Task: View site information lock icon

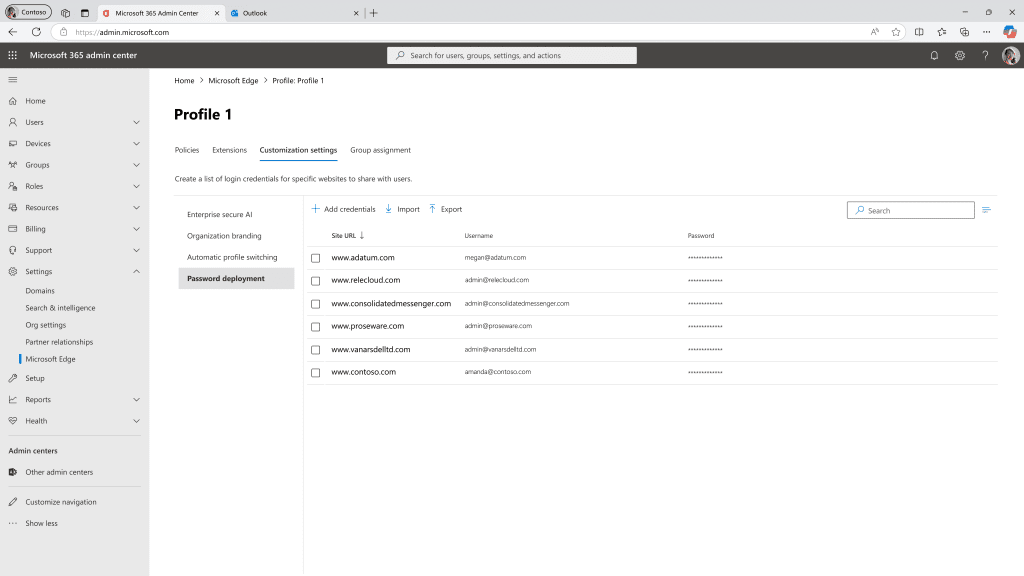Action: 63,32
